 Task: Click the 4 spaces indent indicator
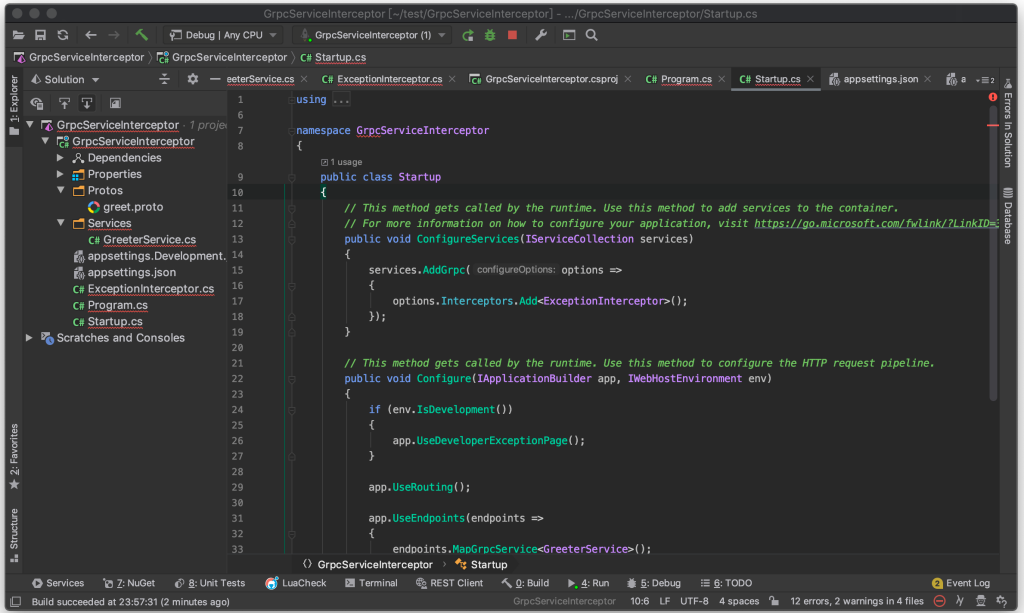[739, 601]
